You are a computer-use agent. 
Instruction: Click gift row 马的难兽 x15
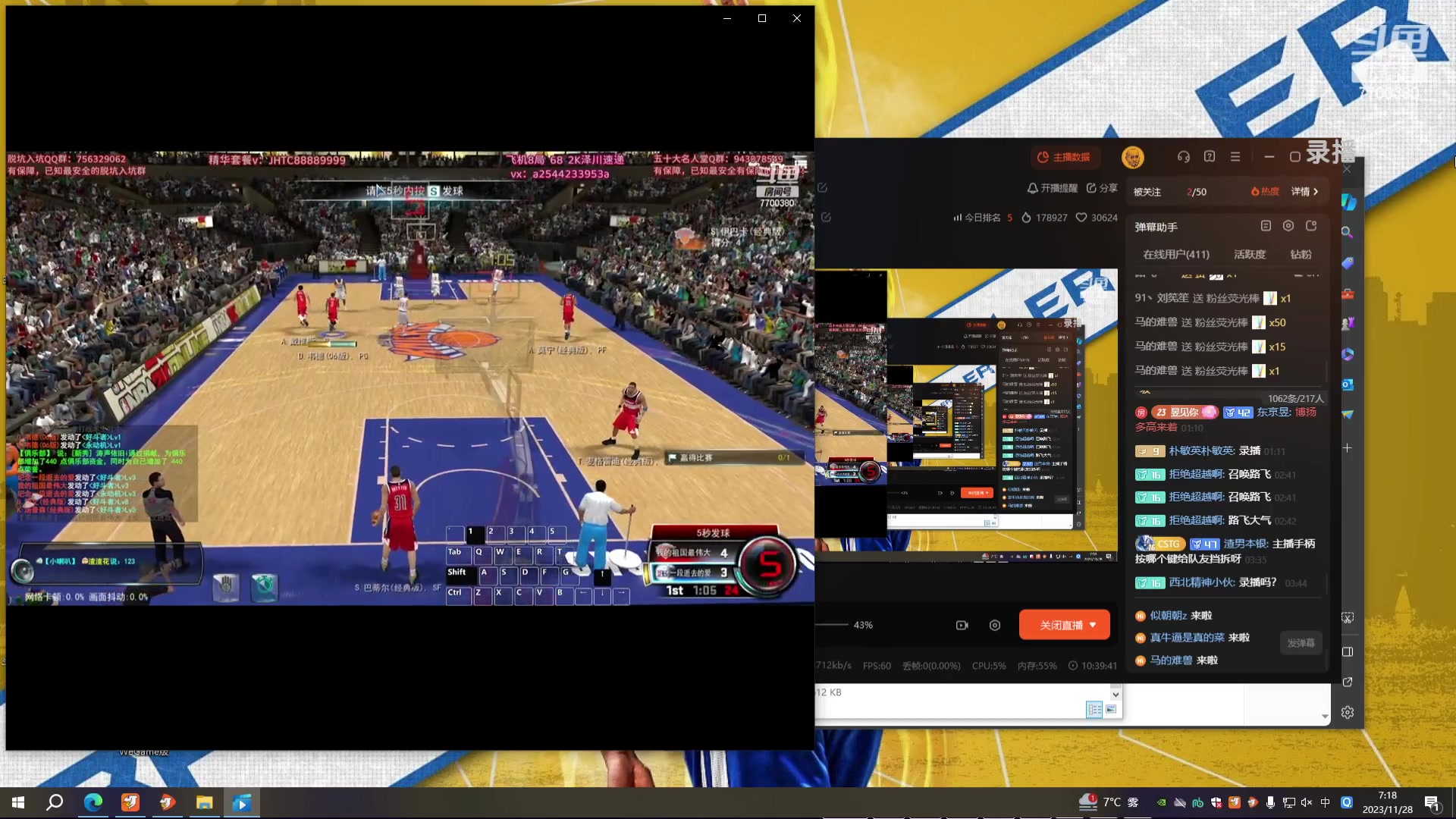click(1211, 347)
